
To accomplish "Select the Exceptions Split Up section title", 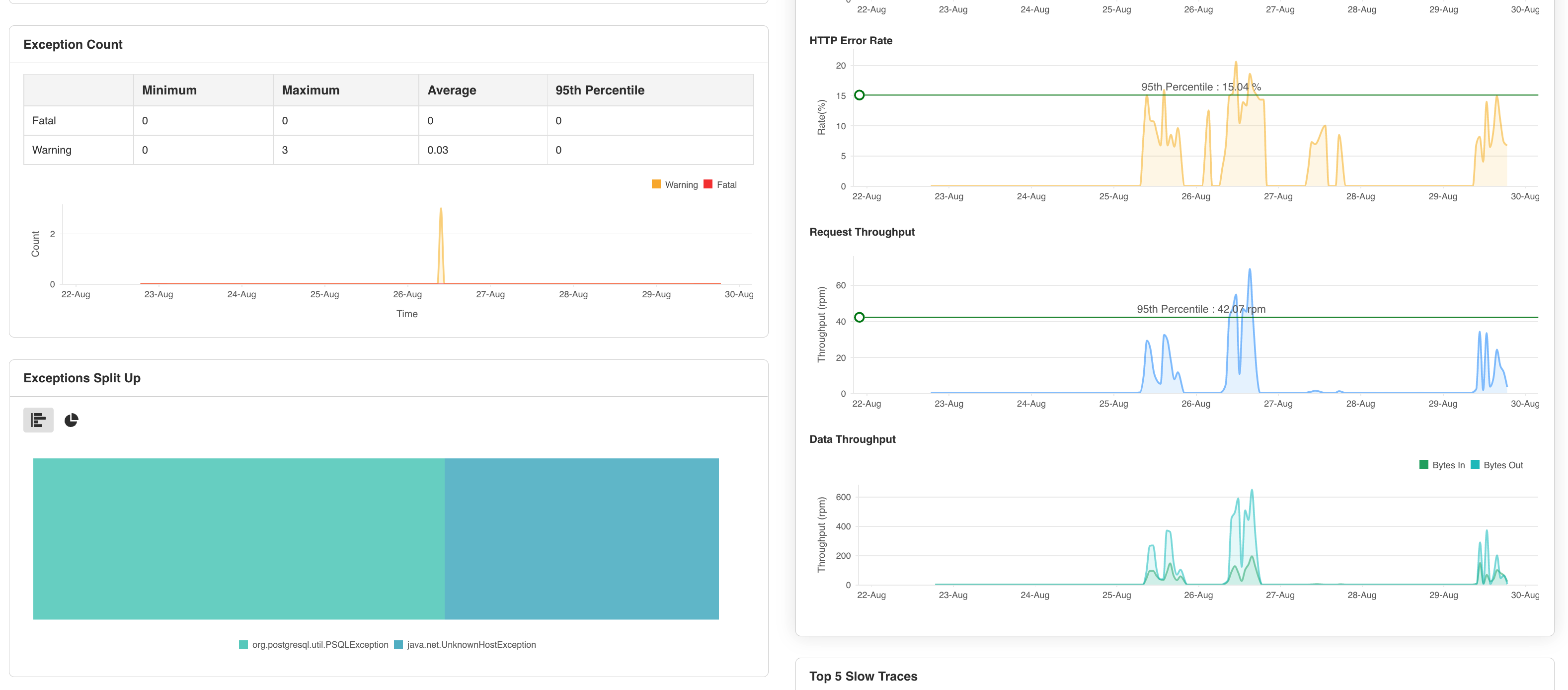I will point(81,378).
